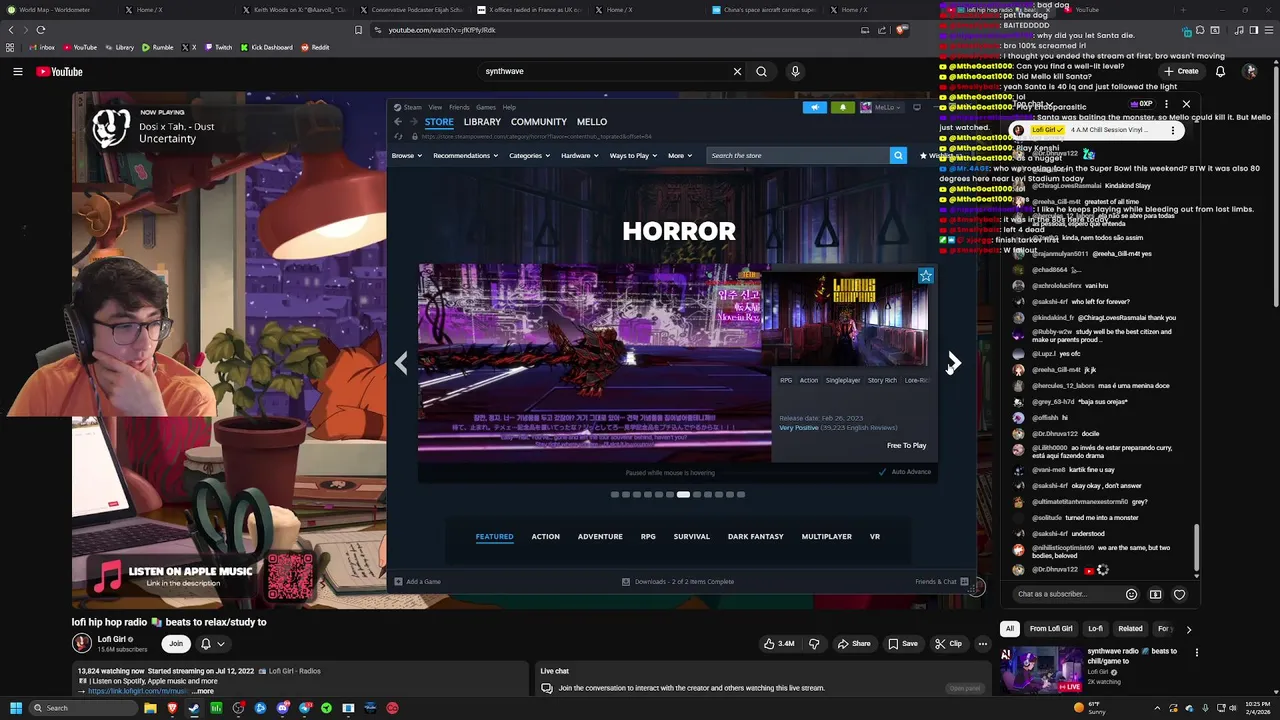The image size is (1280, 720).
Task: Expand the notification bell dropdown for Lofi Girl
Action: point(212,644)
